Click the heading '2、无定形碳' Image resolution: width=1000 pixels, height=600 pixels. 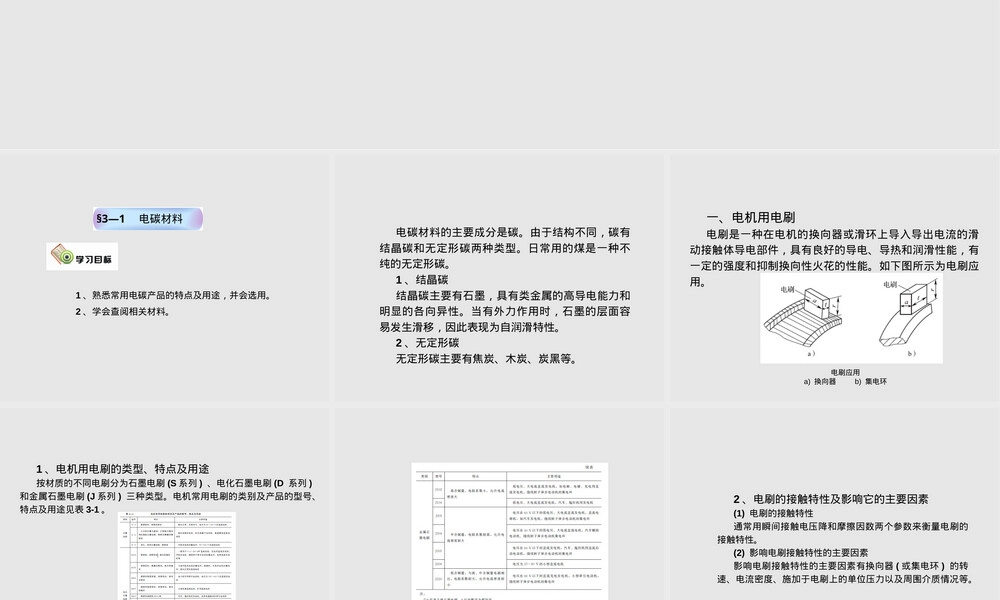point(427,343)
